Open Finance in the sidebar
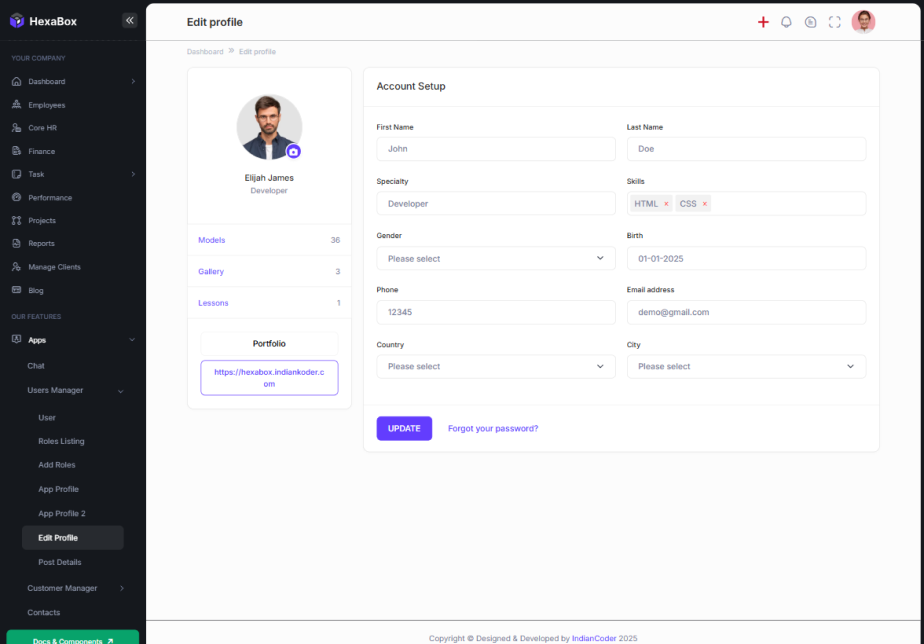Image resolution: width=924 pixels, height=644 pixels. pos(42,151)
